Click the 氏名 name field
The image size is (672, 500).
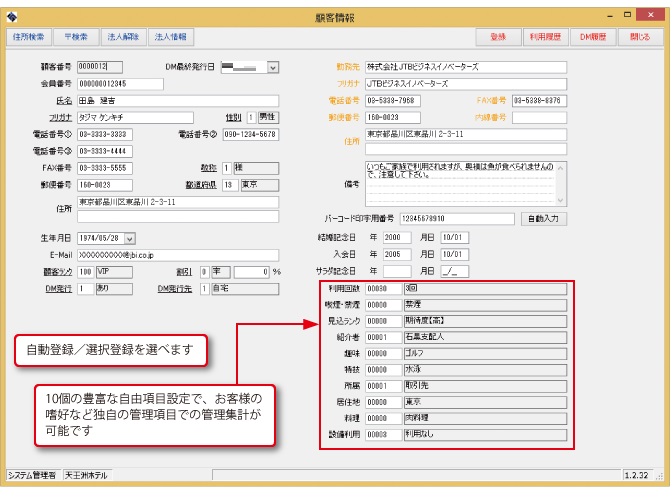coord(178,101)
